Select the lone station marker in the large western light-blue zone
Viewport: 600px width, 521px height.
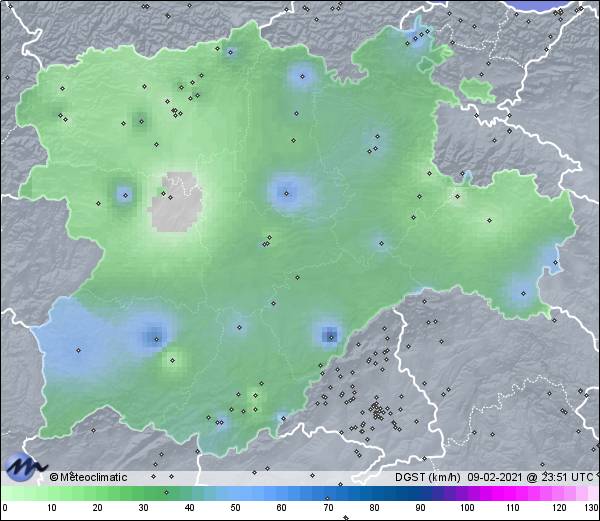78,350
